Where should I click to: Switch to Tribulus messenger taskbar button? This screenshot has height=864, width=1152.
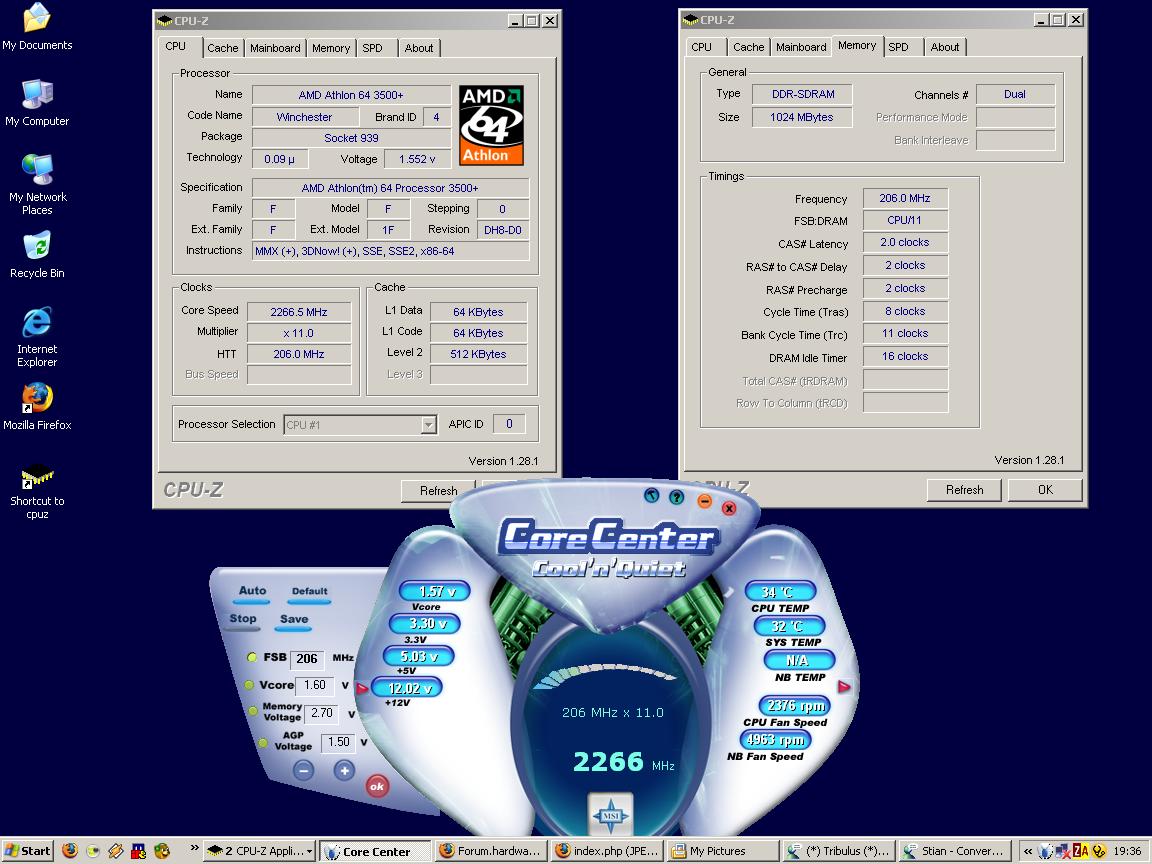tap(839, 851)
